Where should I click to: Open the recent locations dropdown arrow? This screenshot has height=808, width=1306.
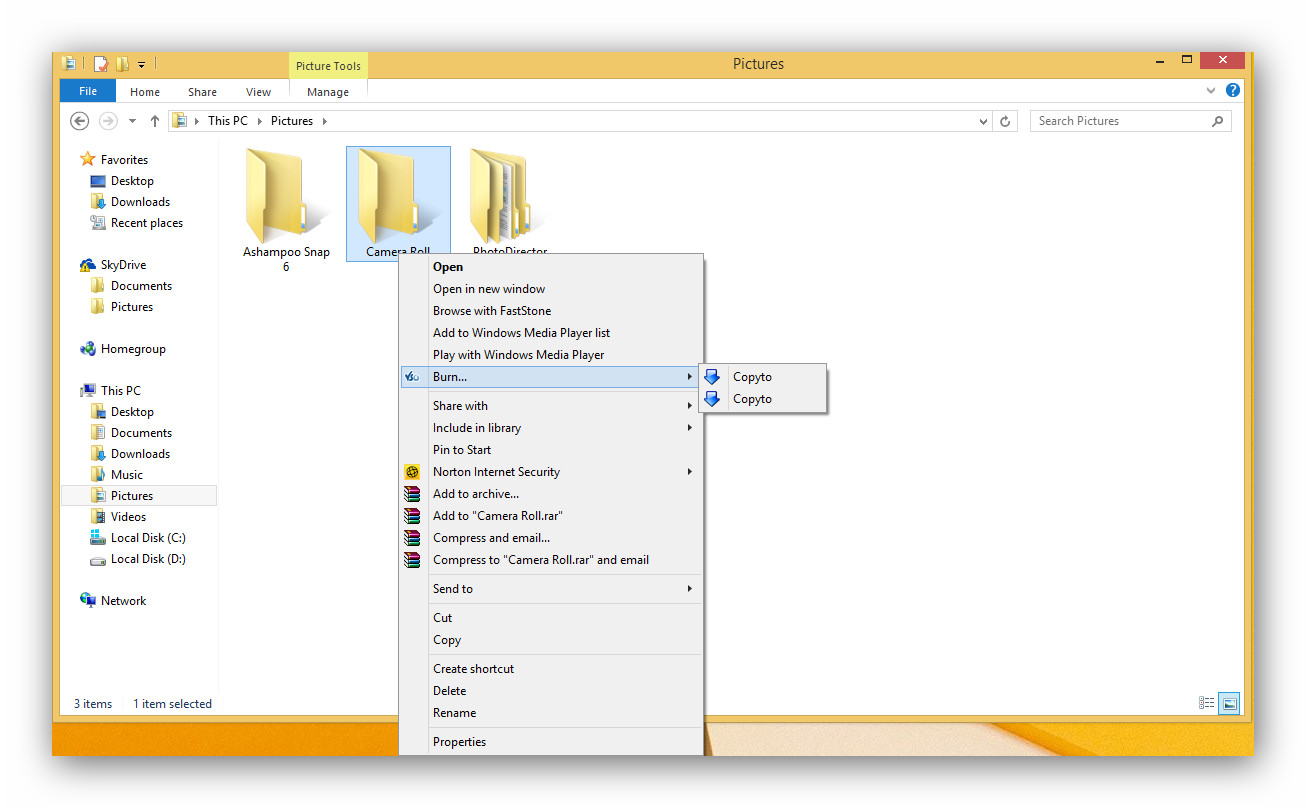(x=133, y=121)
